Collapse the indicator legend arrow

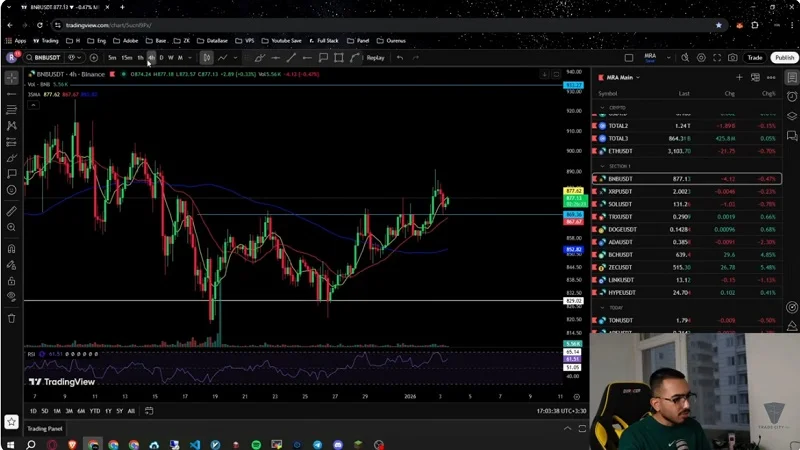point(33,103)
